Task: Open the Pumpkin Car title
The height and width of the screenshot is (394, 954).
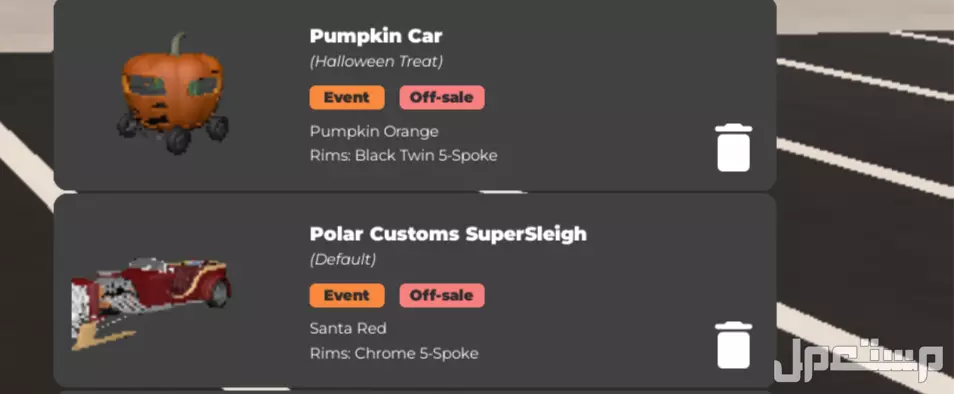Action: (376, 36)
